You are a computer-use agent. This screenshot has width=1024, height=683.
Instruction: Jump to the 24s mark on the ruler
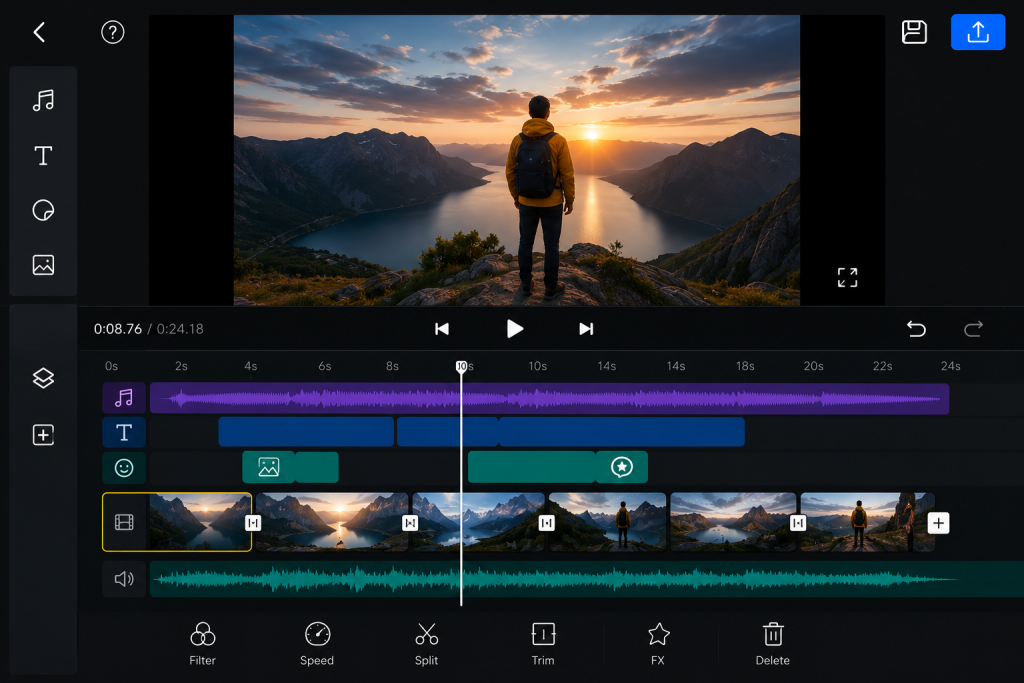[x=950, y=366]
